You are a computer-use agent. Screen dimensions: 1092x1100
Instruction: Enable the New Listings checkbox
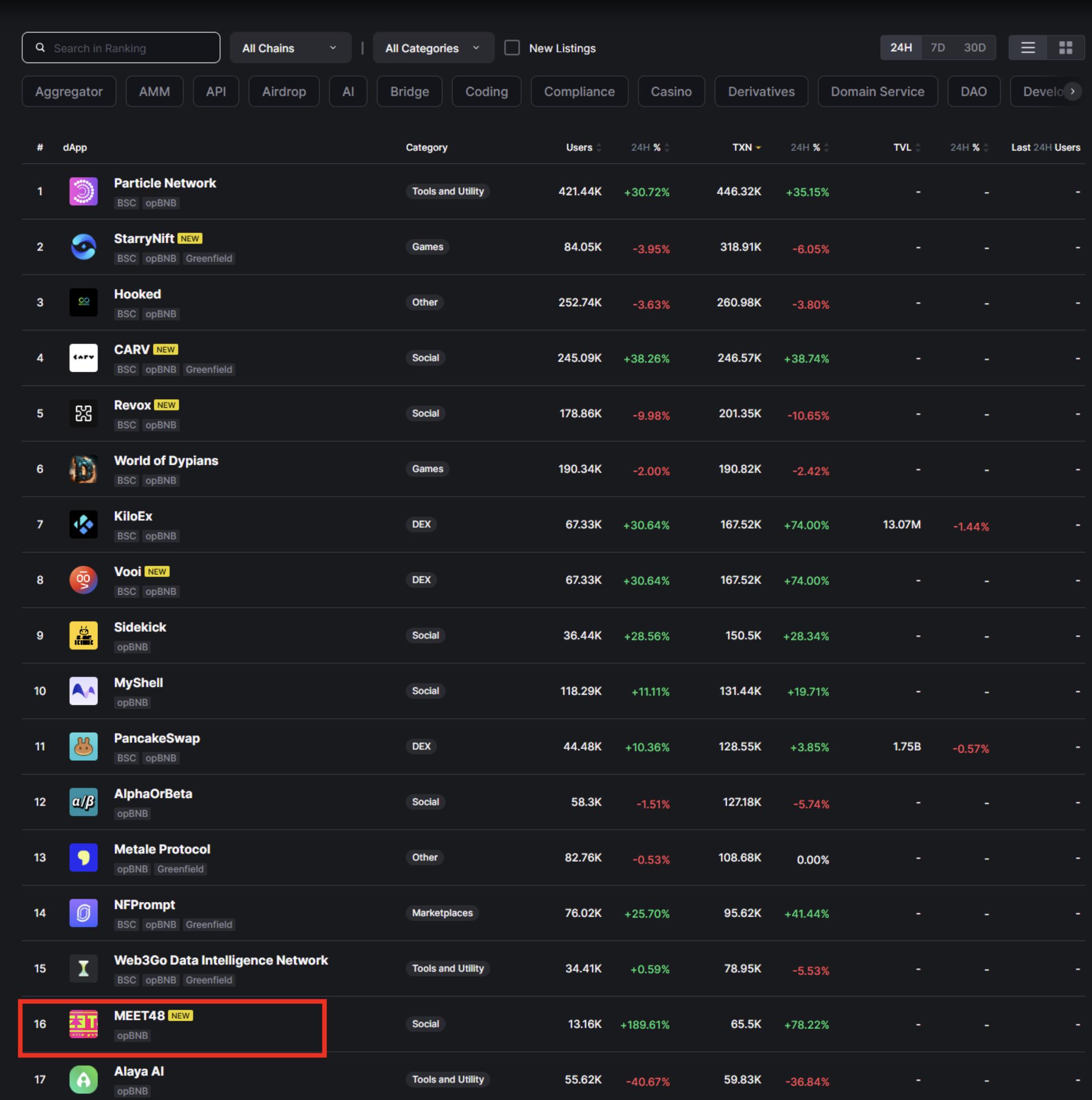[512, 48]
